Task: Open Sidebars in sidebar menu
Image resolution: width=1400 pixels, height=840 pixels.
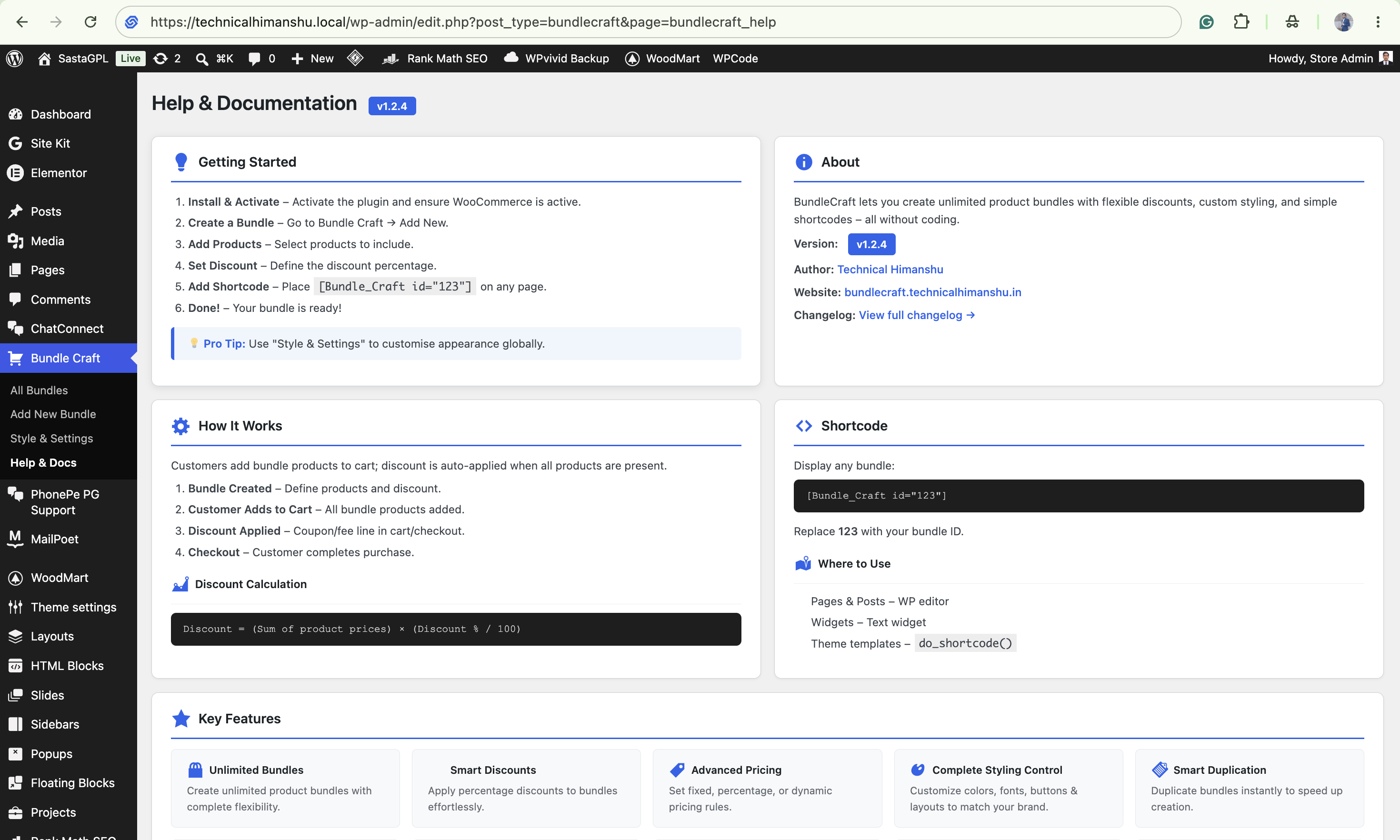Action: pos(69,724)
